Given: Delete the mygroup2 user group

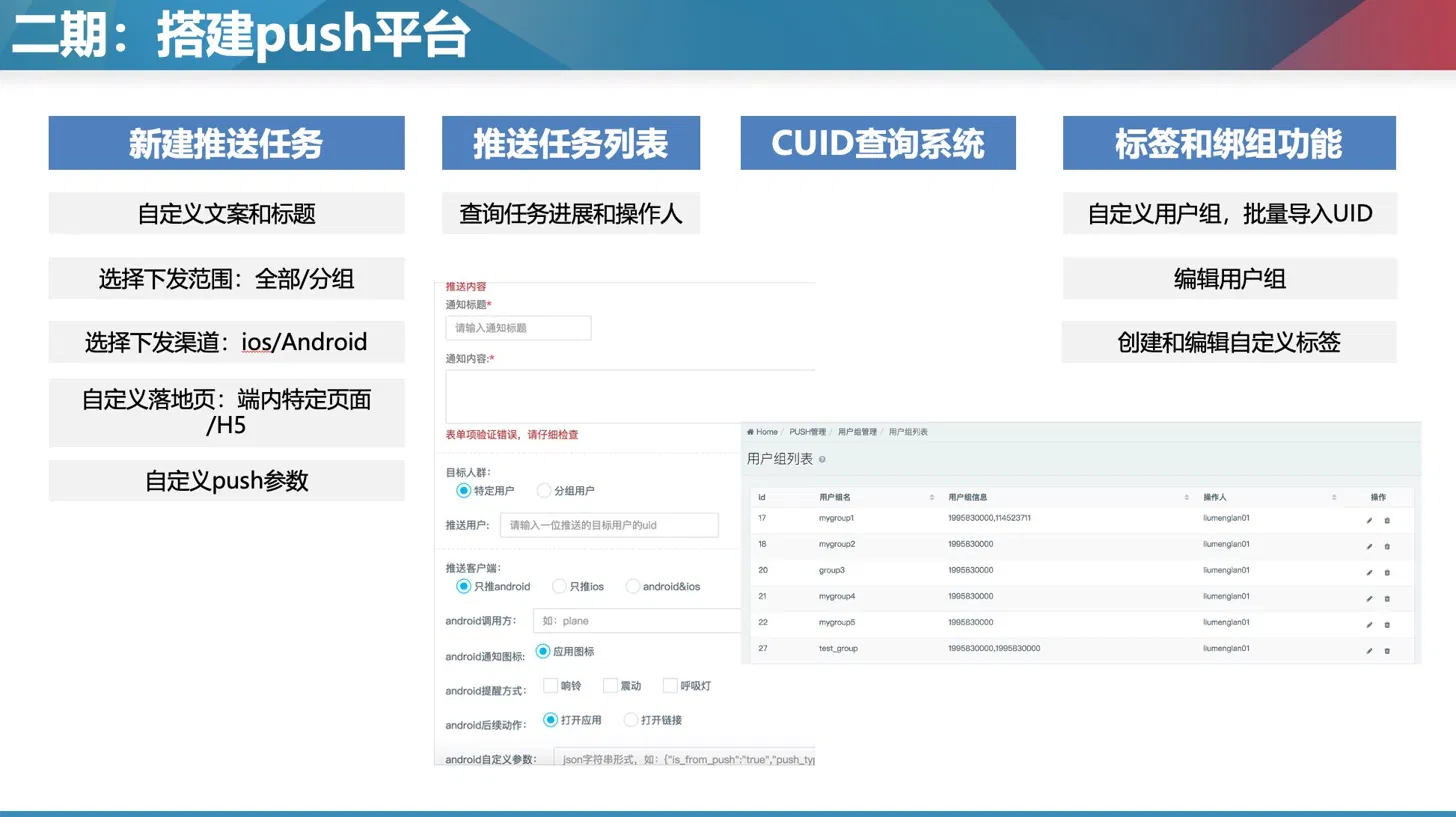Looking at the screenshot, I should pyautogui.click(x=1387, y=546).
